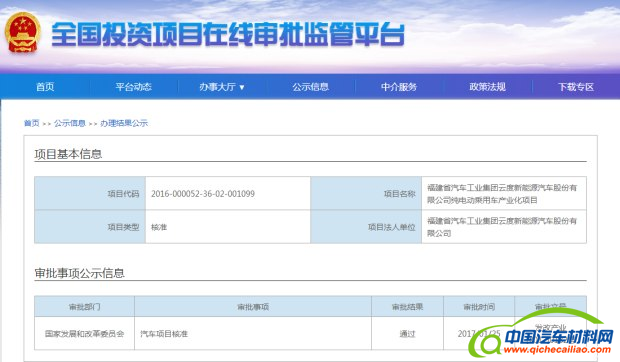The width and height of the screenshot is (620, 362).
Task: Expand the 办事大厅 dropdown menu
Action: (222, 87)
